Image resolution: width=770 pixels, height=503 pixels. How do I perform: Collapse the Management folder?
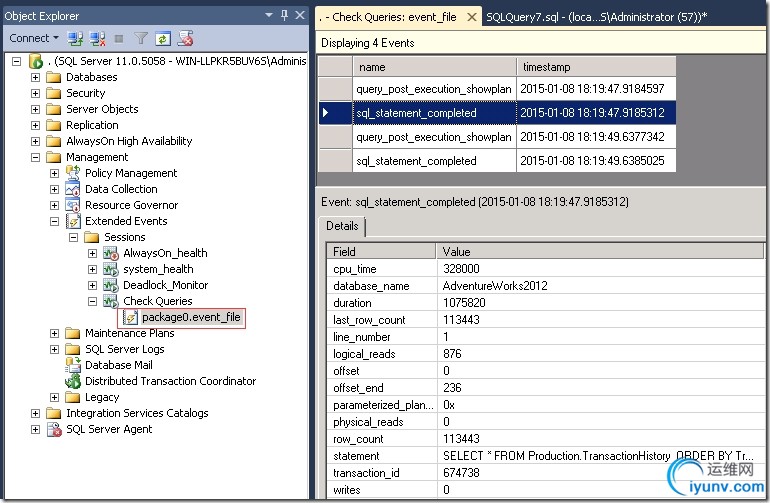pyautogui.click(x=35, y=157)
